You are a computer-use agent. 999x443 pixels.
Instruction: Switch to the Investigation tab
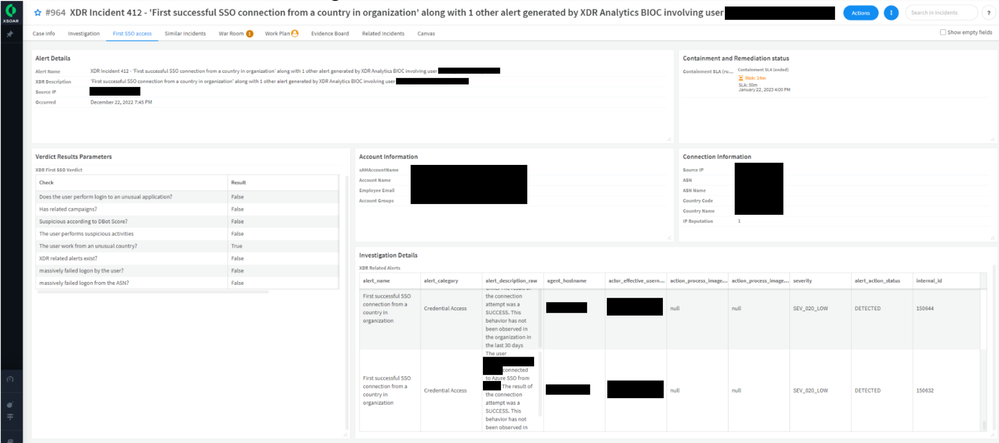(83, 34)
